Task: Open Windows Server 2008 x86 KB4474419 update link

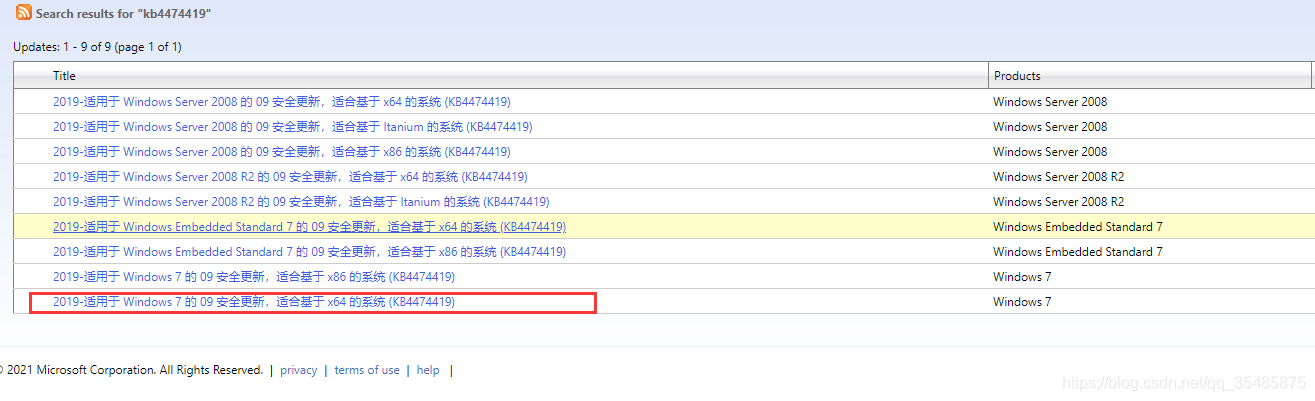Action: click(282, 152)
